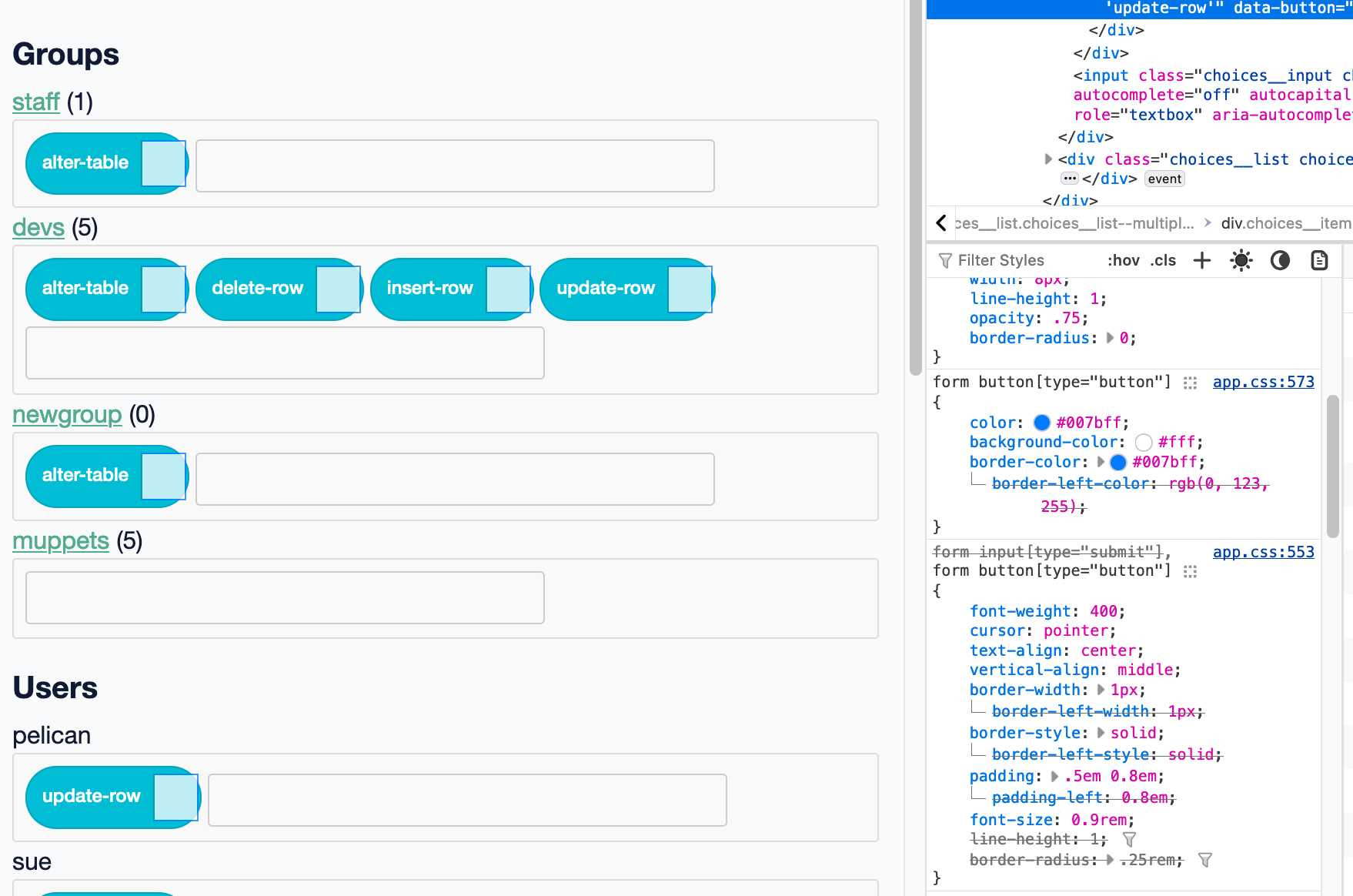Open app.css:573 source link
Screen dimensions: 1353x896
coord(1263,382)
